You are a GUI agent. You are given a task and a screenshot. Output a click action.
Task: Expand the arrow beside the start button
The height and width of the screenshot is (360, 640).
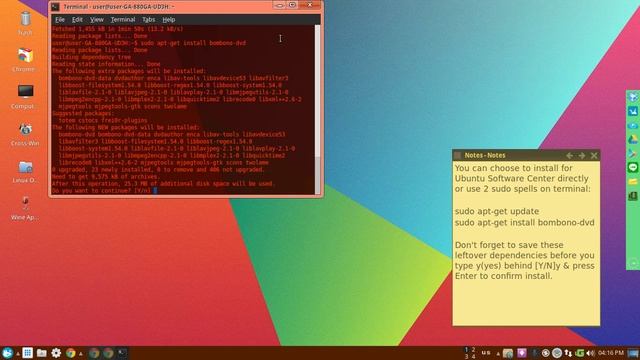18,353
